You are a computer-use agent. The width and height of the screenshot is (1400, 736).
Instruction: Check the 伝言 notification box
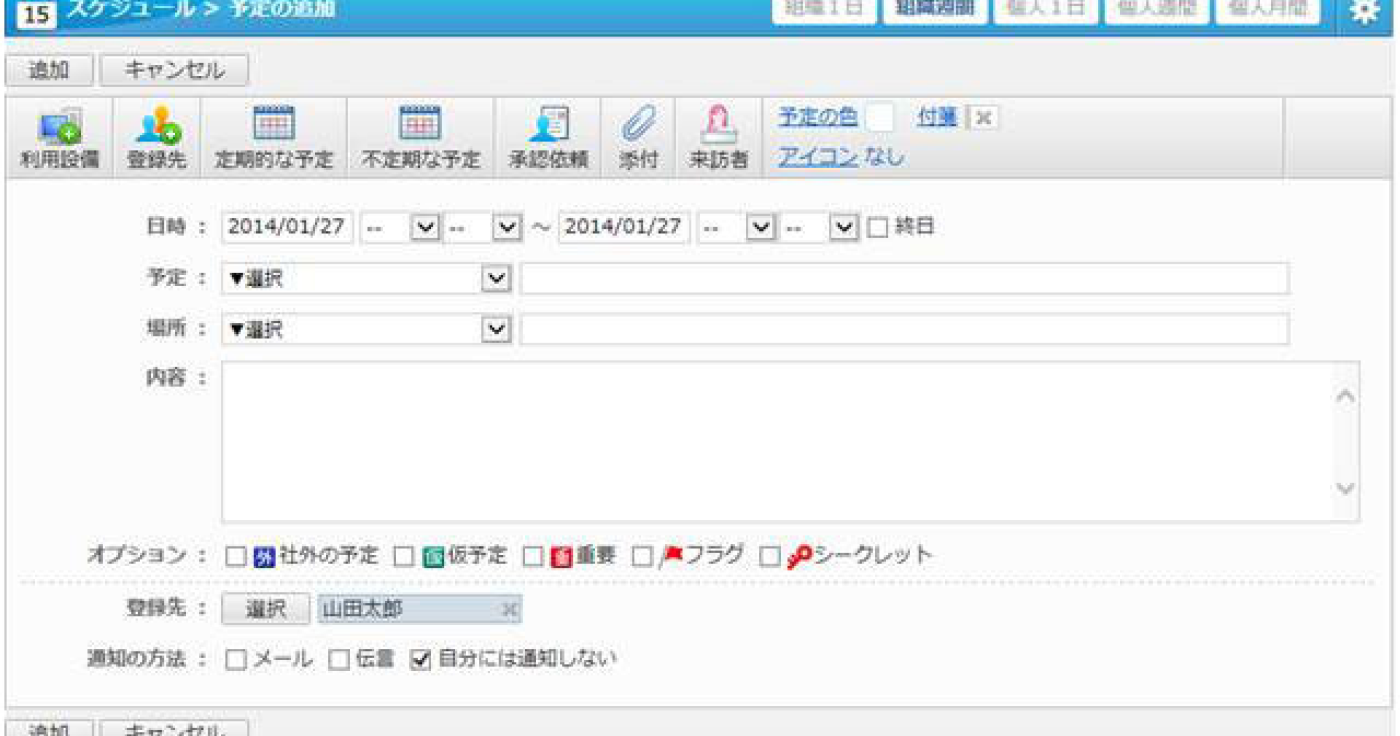tap(339, 659)
